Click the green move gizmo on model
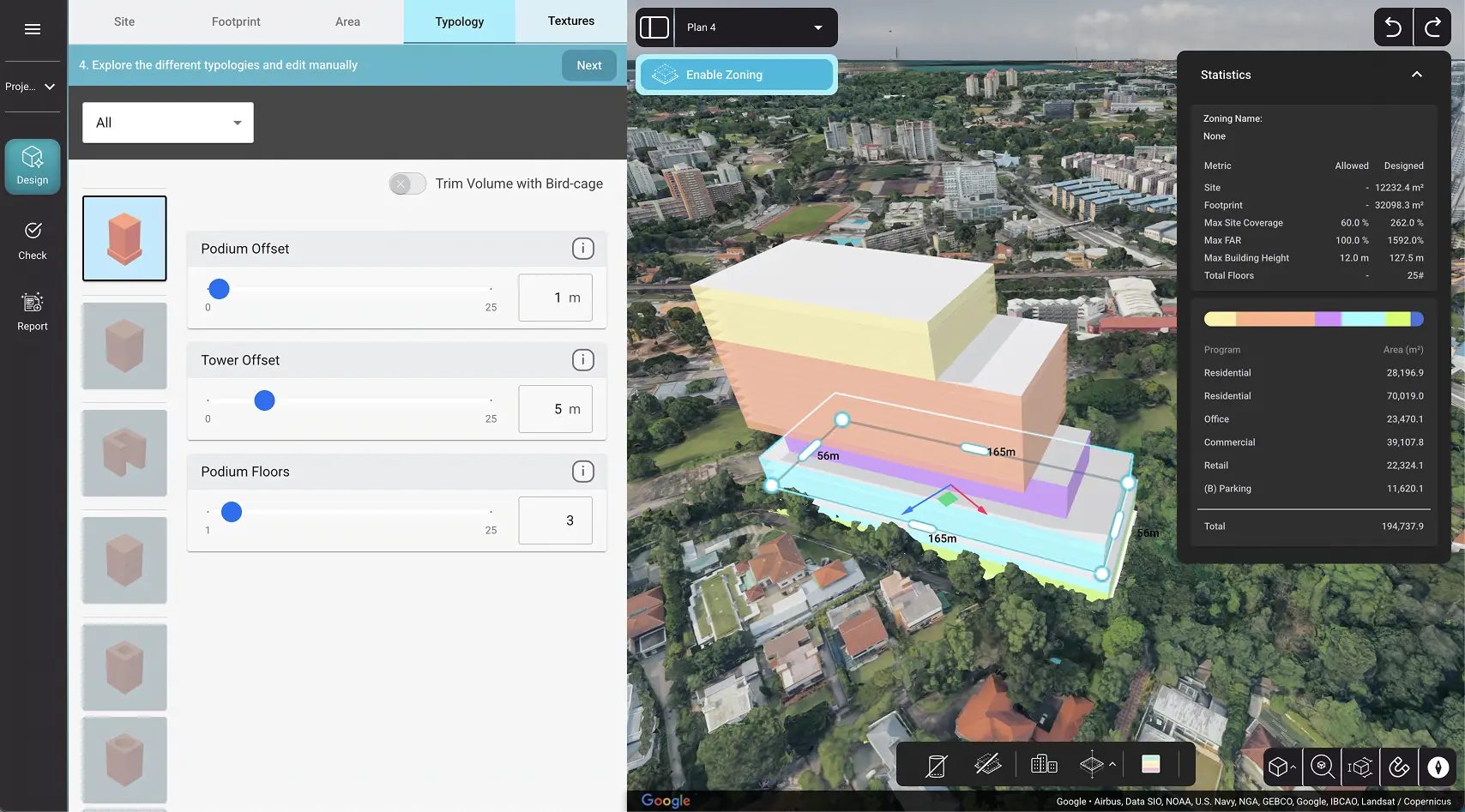This screenshot has height=812, width=1465. pos(947,498)
